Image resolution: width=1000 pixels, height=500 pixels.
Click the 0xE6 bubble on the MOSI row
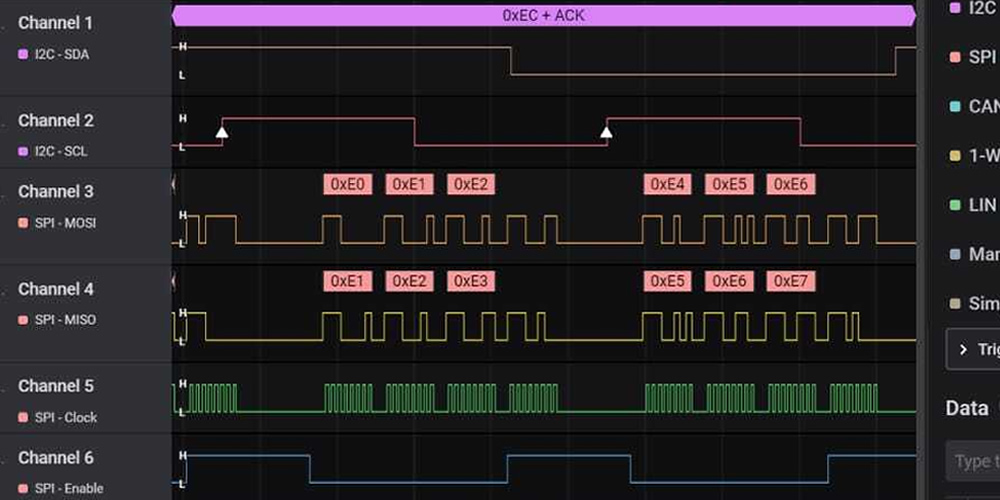tap(791, 184)
